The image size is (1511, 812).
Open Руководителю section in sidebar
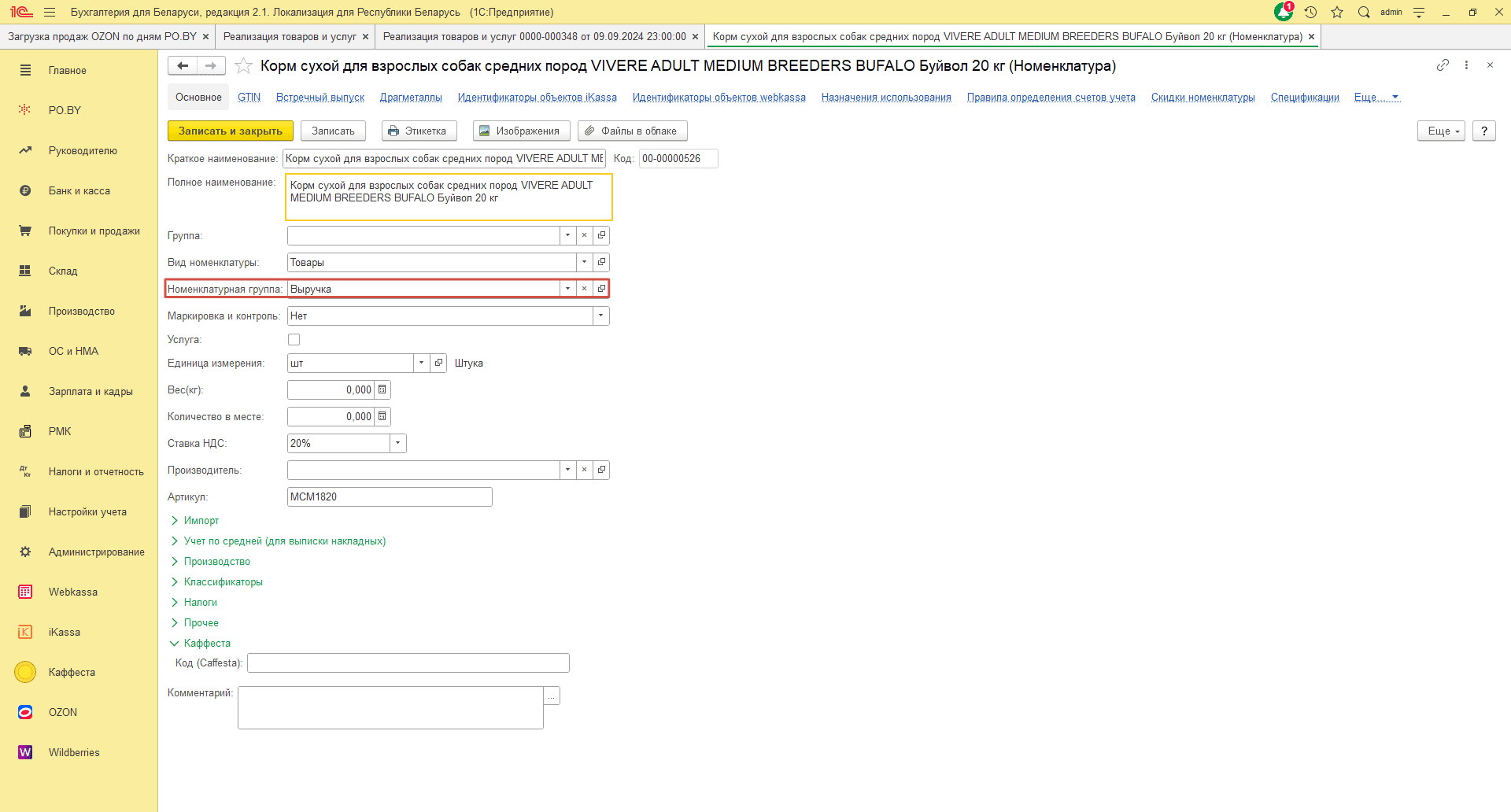(83, 150)
